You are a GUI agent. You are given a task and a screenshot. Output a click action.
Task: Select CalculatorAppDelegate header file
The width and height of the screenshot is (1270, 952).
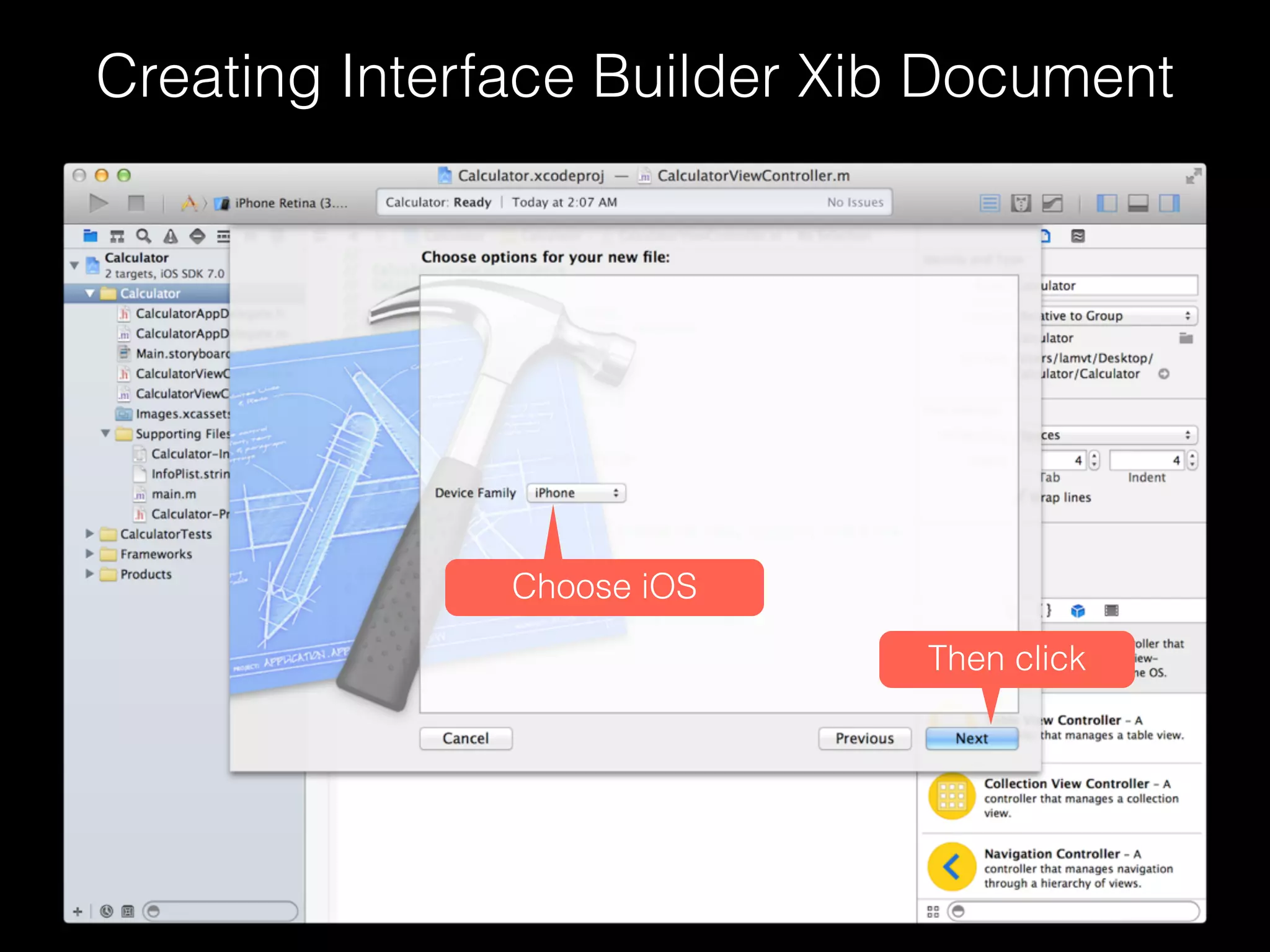point(174,314)
